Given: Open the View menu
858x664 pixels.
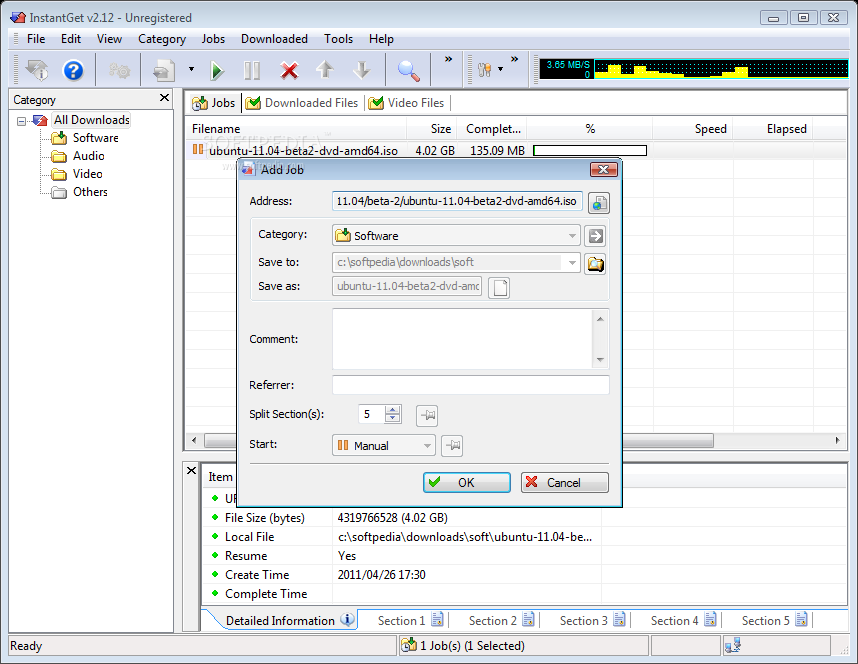Looking at the screenshot, I should [x=109, y=39].
